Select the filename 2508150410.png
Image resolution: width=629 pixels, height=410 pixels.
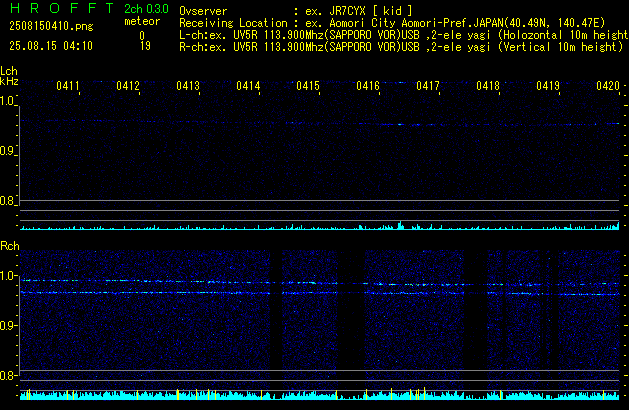51,26
